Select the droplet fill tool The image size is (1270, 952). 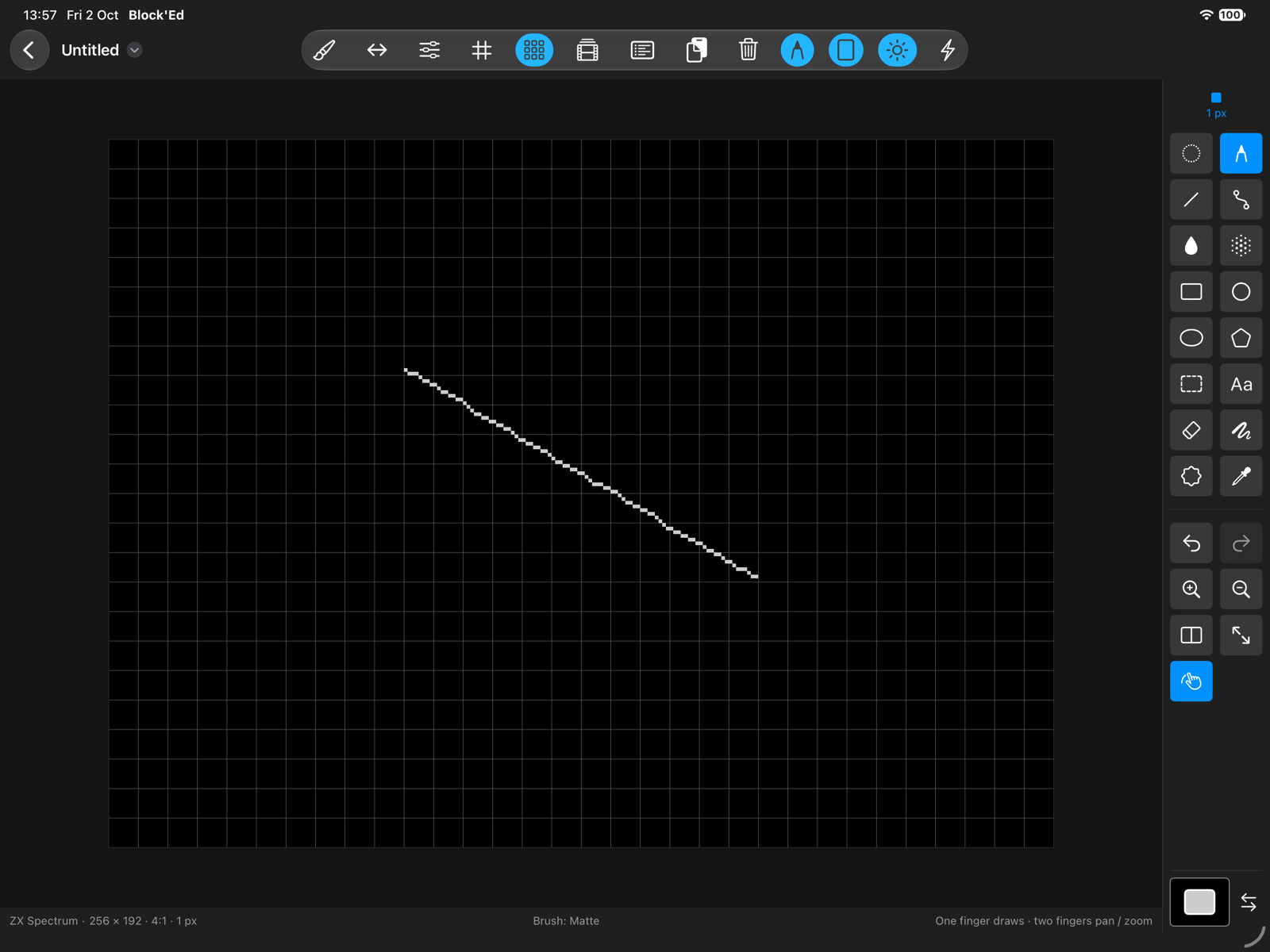coord(1191,246)
